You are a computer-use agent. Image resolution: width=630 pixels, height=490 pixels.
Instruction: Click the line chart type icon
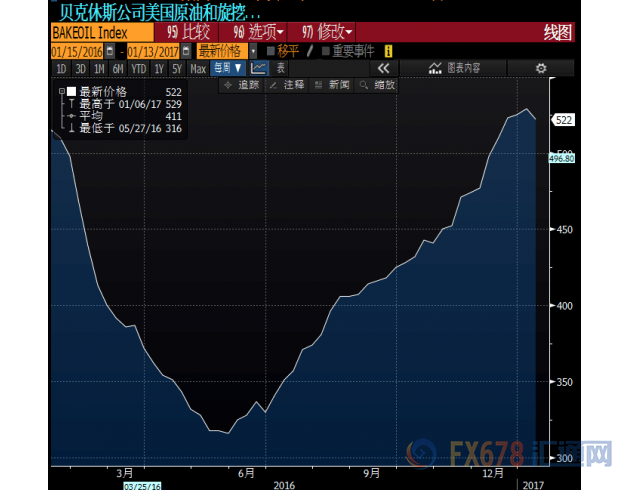pos(259,68)
